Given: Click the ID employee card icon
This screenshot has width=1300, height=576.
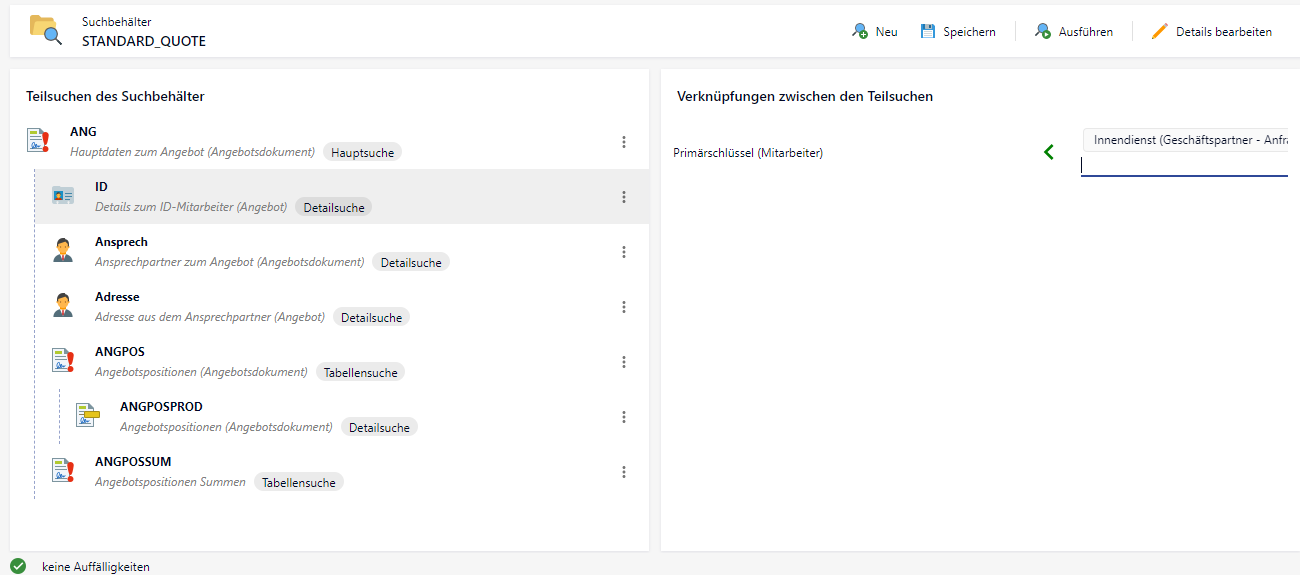Looking at the screenshot, I should click(x=63, y=196).
